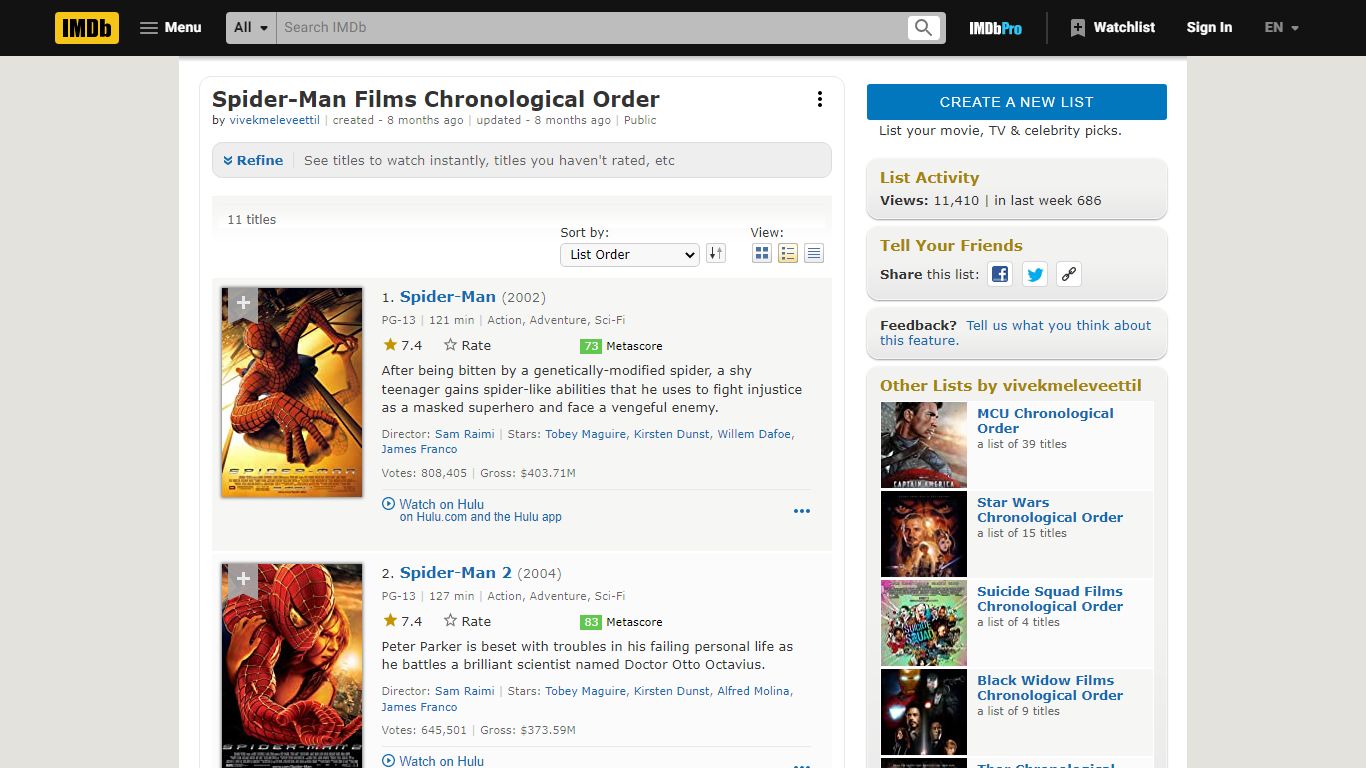Open the Suicide Squad list thumbnail

924,623
